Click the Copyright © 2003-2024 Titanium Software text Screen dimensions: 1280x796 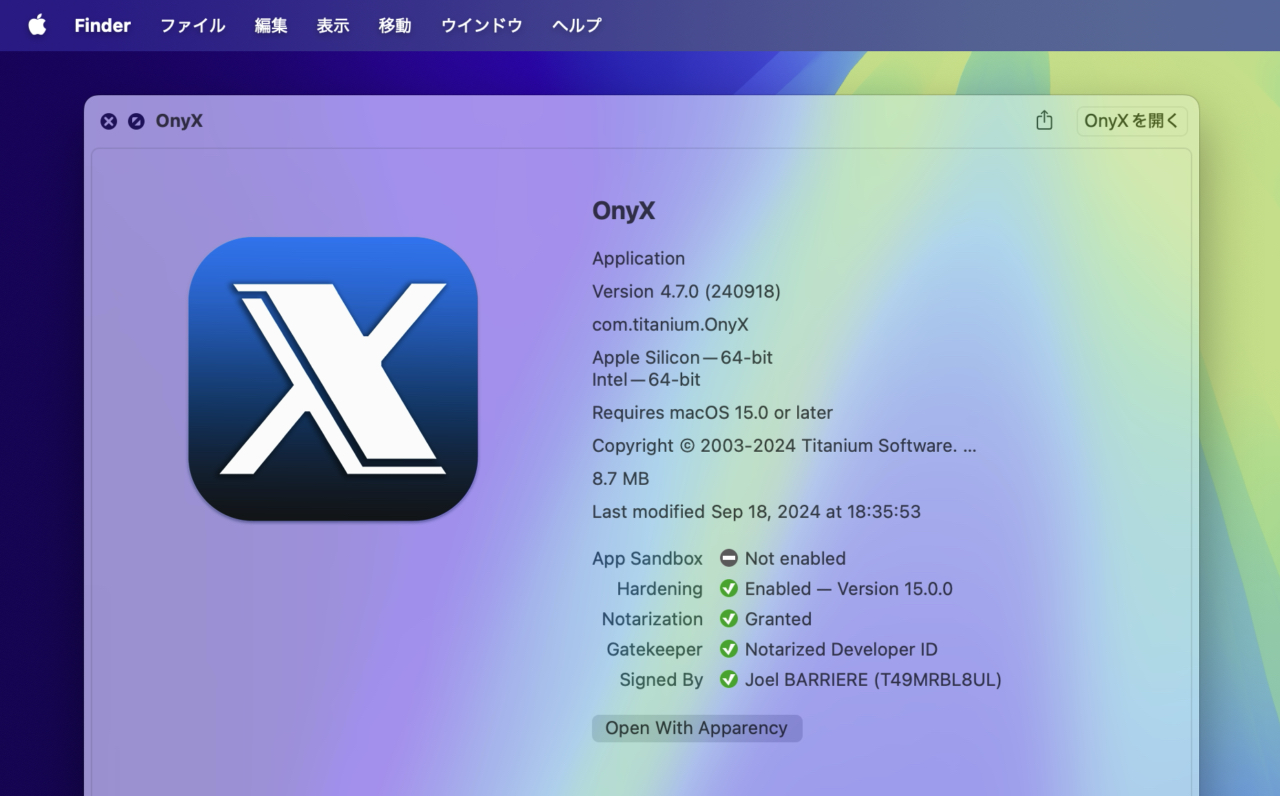784,446
